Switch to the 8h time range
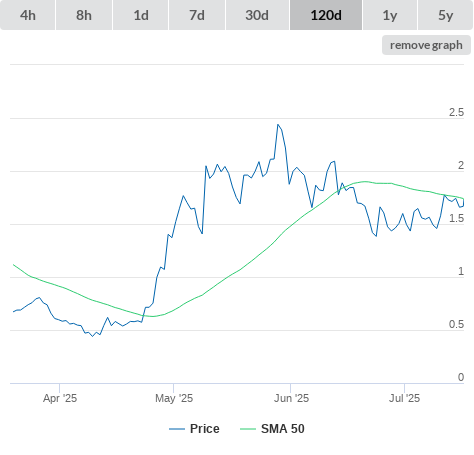This screenshot has height=455, width=474. click(x=84, y=15)
